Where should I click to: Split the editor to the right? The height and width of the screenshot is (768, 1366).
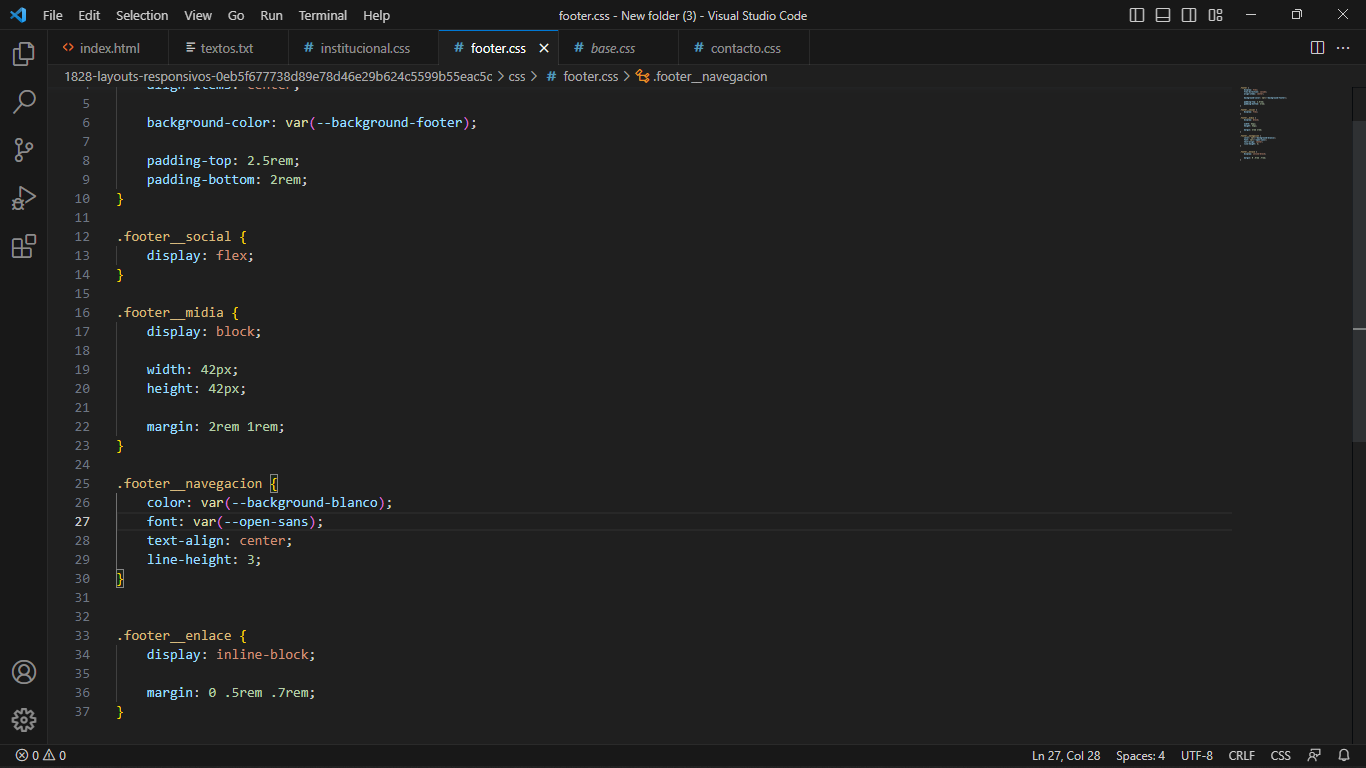point(1317,48)
